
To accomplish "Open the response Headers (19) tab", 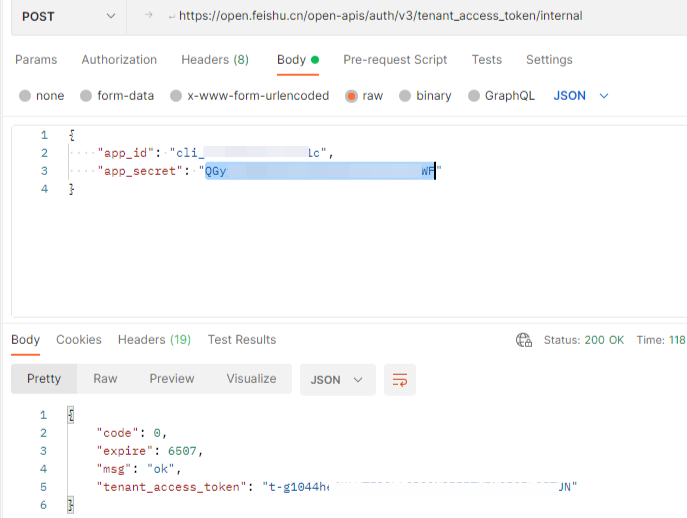I will click(x=155, y=340).
